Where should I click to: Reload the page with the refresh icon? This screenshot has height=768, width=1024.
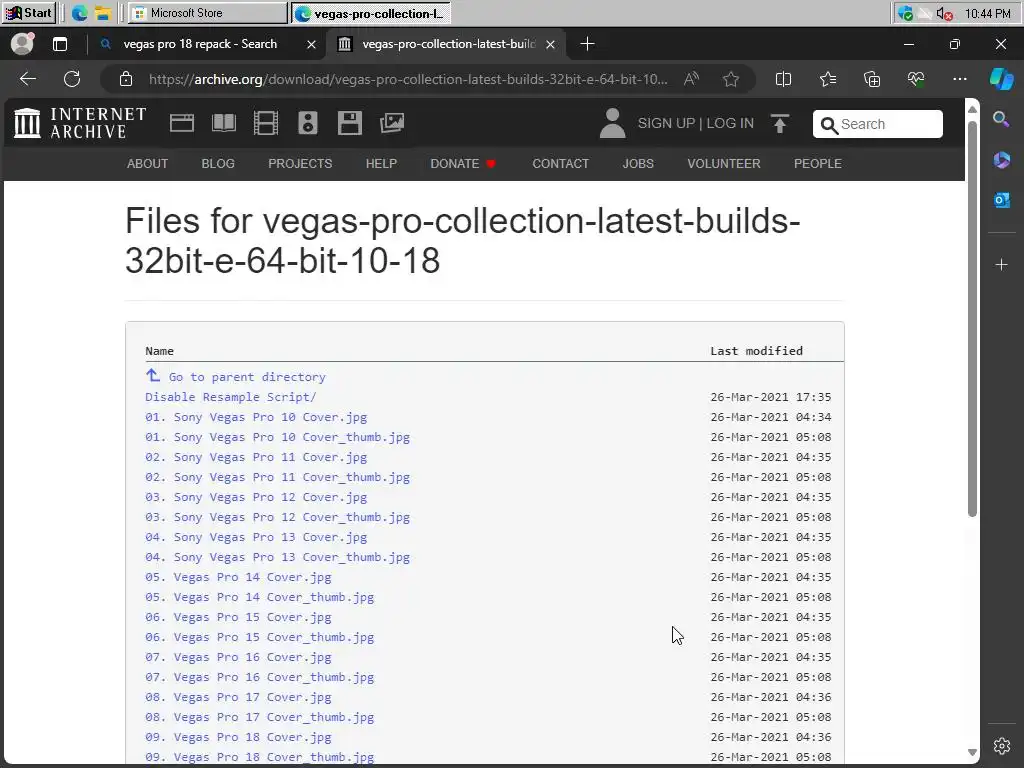click(72, 79)
